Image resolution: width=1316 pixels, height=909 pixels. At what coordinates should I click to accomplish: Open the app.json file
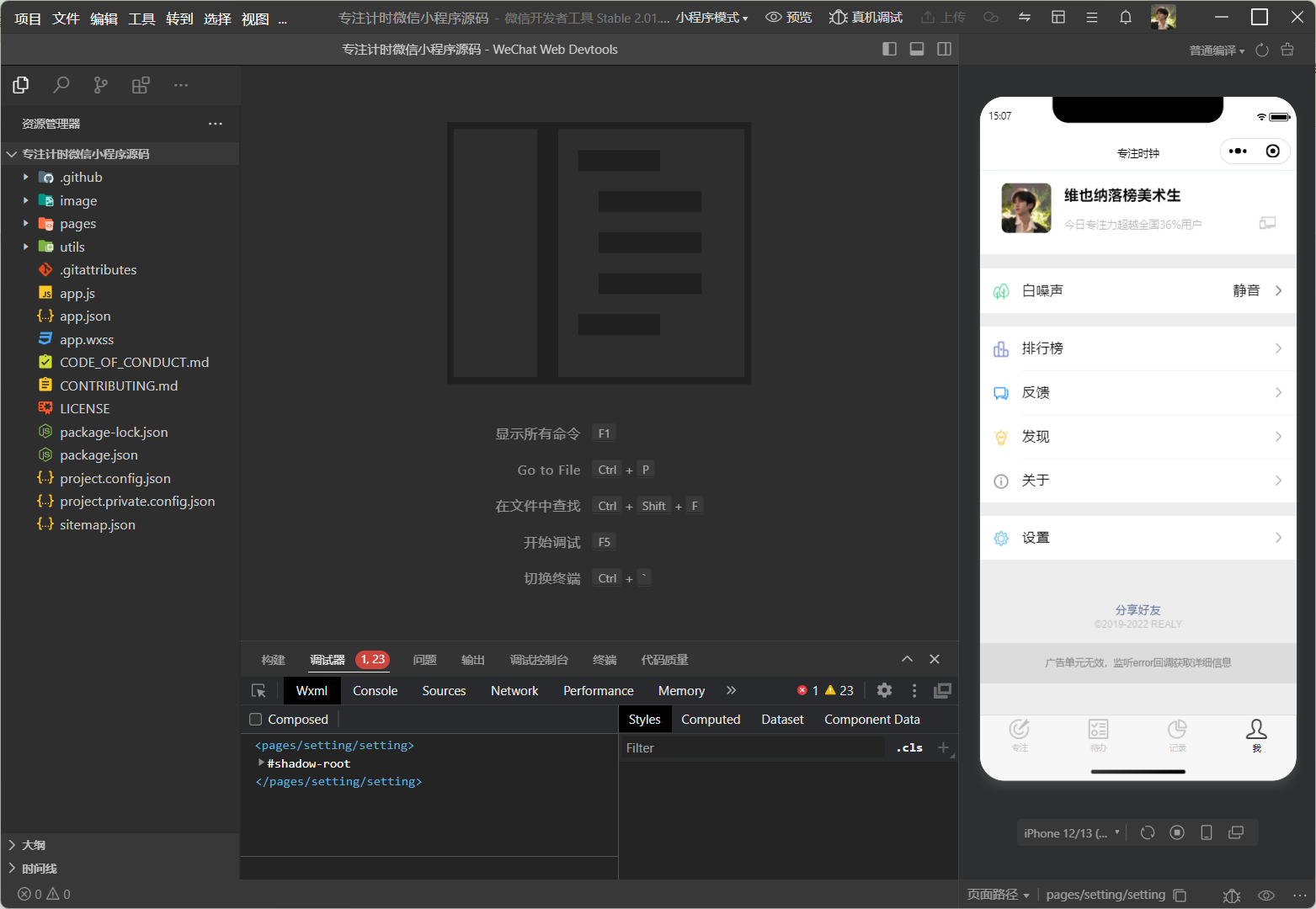pos(85,316)
